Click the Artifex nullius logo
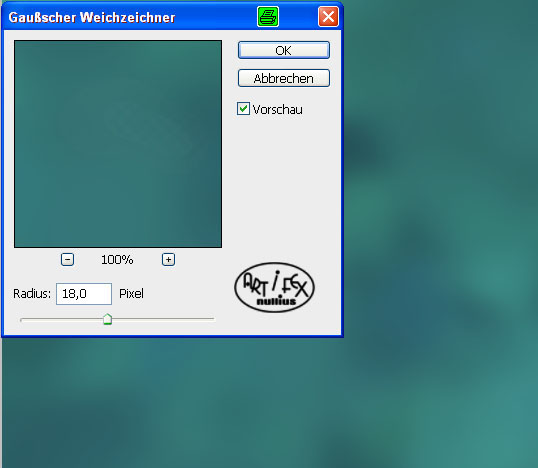The height and width of the screenshot is (468, 538). (274, 288)
